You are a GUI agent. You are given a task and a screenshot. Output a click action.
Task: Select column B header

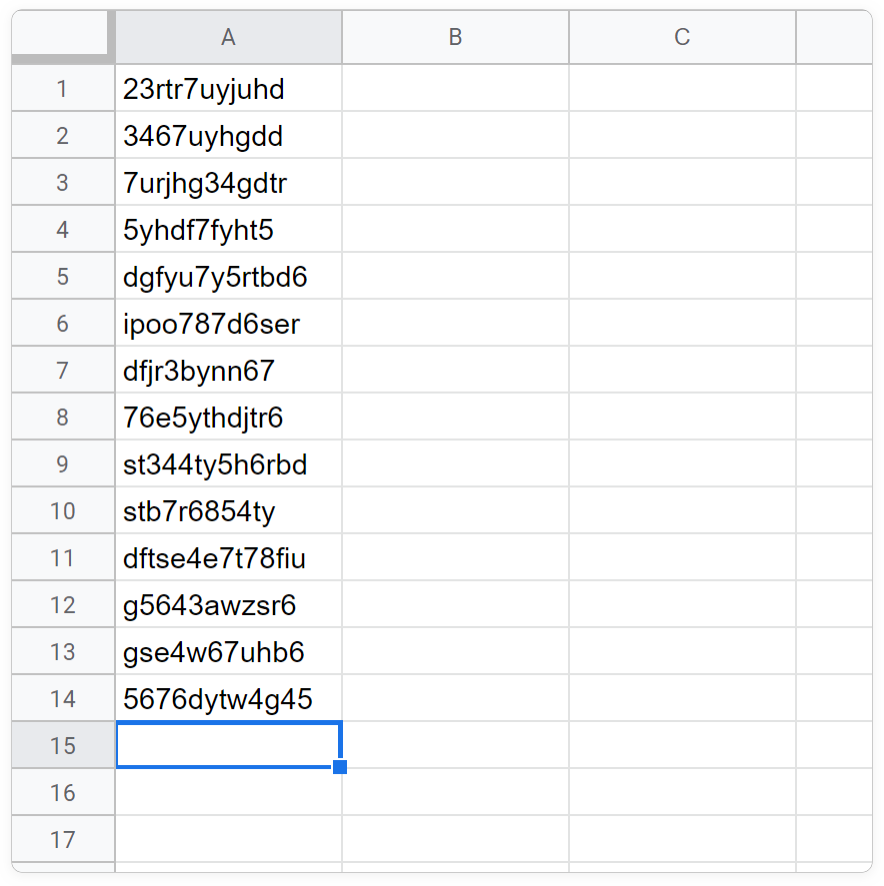tap(455, 37)
